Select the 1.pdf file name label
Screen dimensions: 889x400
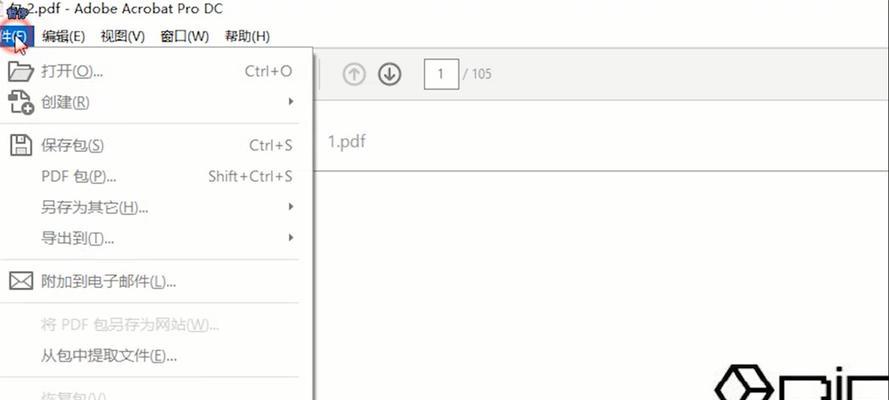tap(346, 142)
